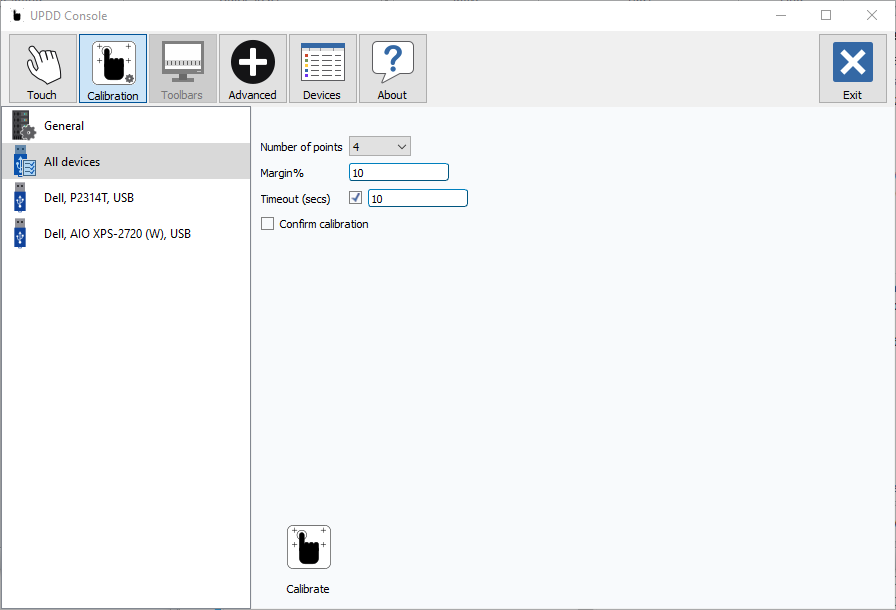Click the Margin% input field
This screenshot has height=610, width=896.
coord(398,173)
